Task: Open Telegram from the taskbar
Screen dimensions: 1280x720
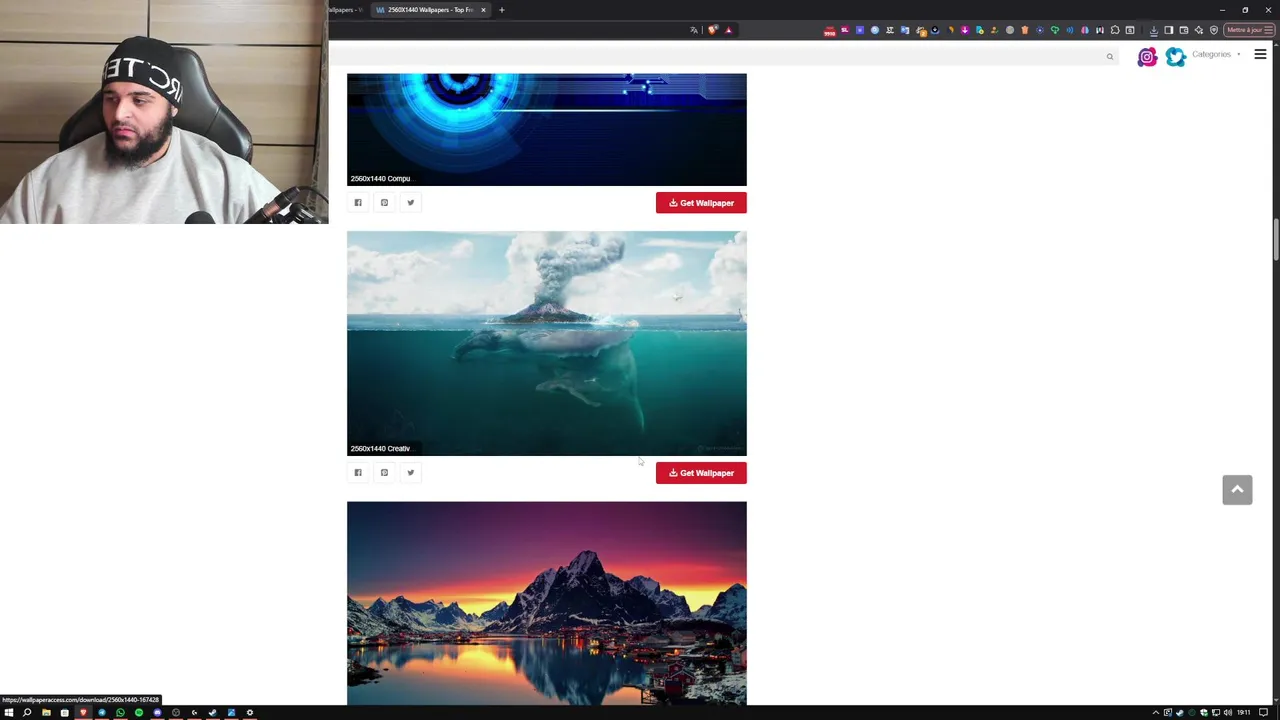Action: [102, 712]
